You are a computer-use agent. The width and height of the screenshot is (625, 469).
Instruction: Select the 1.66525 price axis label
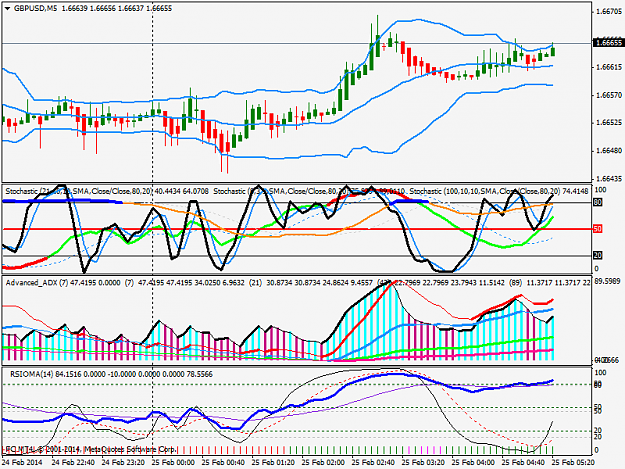point(608,123)
